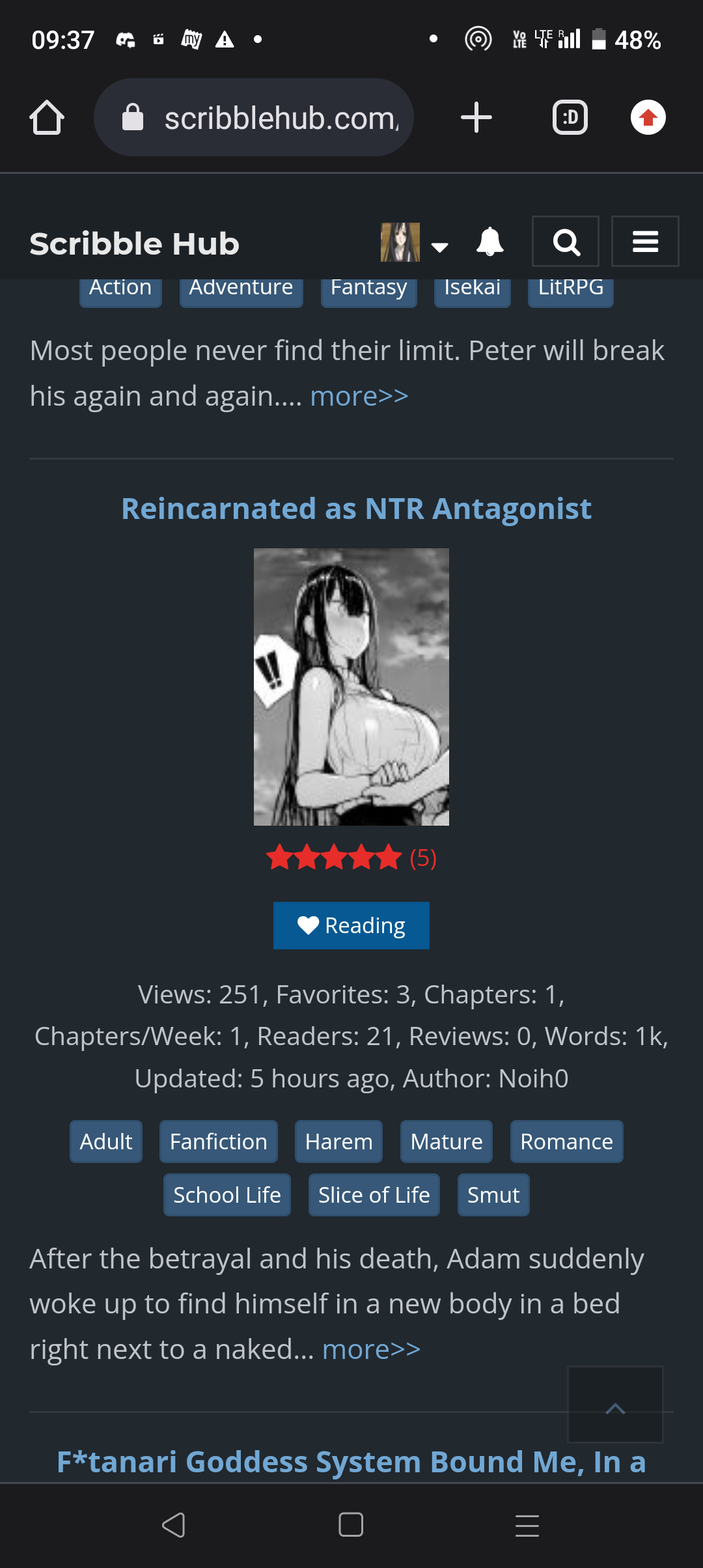Expand the Peter story synopsis via more>>
Screen dimensions: 703x1568
click(x=359, y=396)
